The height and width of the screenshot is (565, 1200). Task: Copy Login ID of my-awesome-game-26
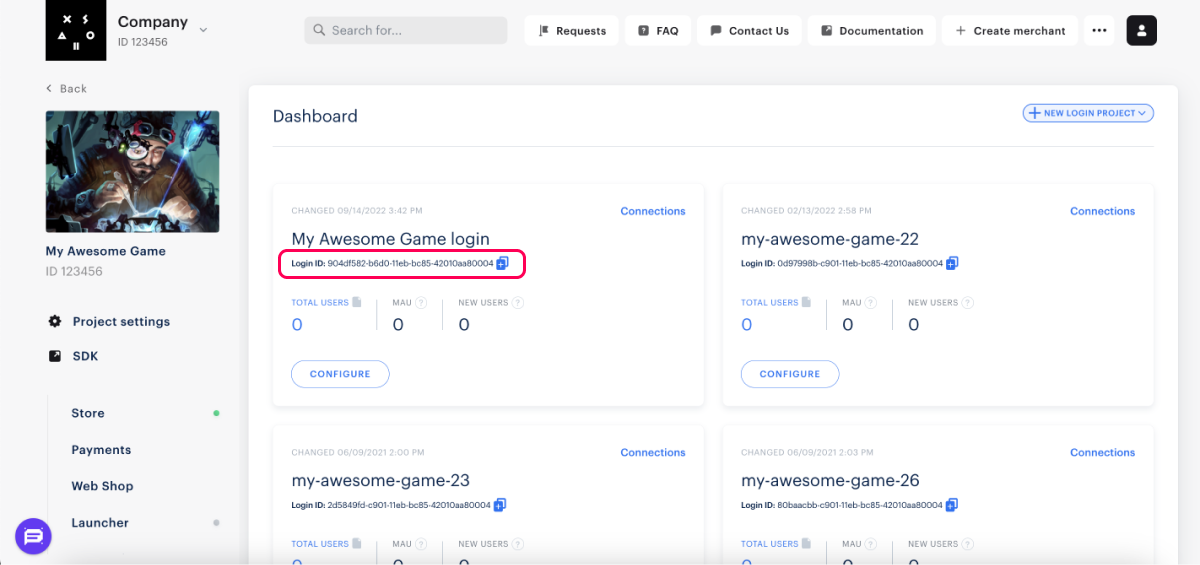click(952, 505)
